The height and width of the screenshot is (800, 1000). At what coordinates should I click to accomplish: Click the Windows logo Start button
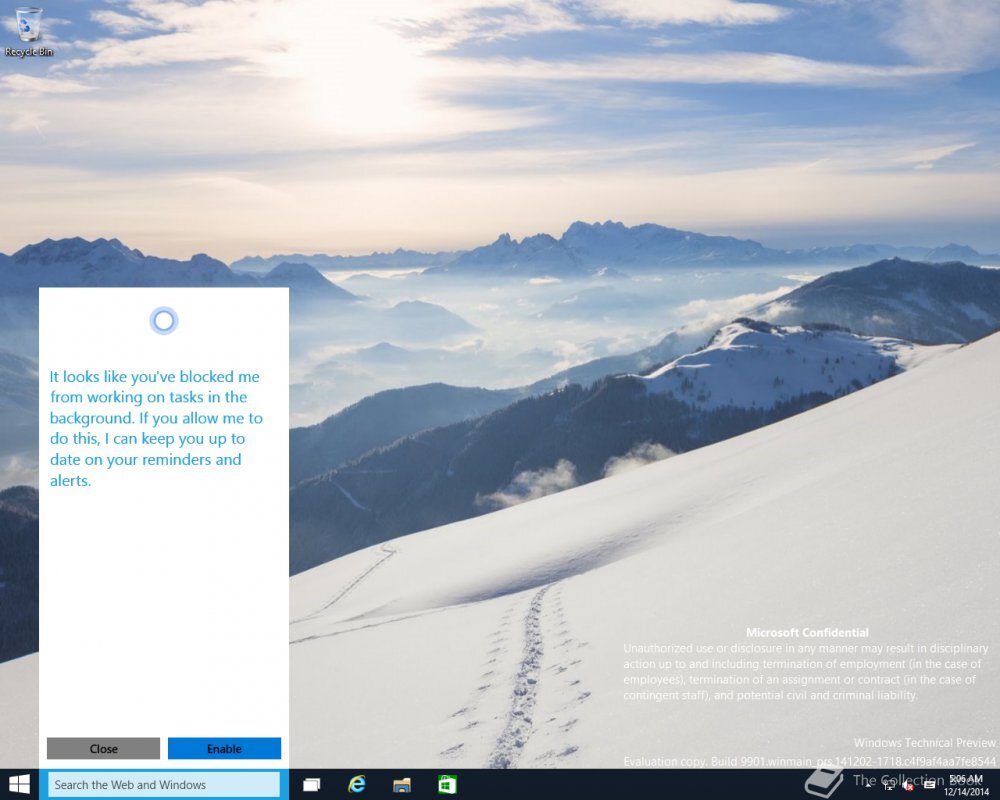(19, 785)
